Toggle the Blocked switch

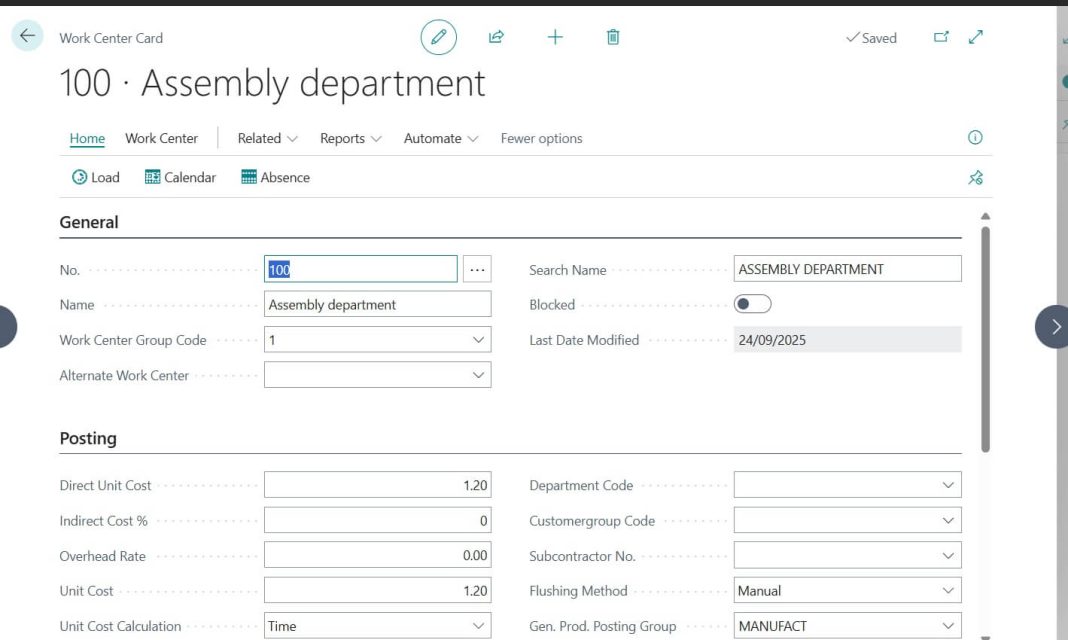(x=752, y=304)
